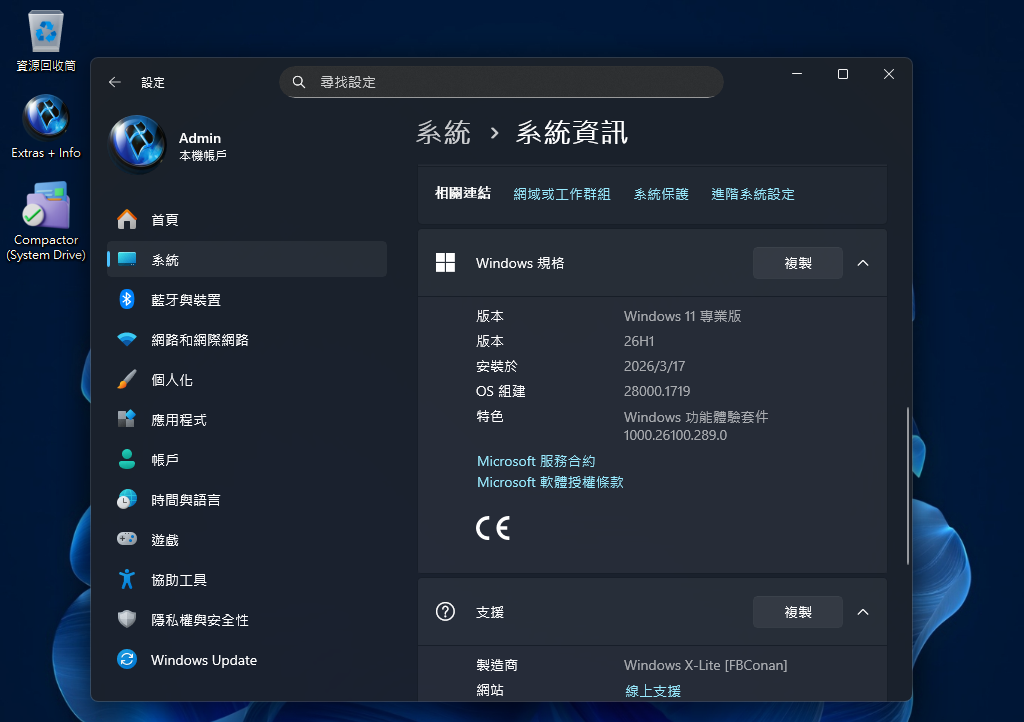Viewport: 1024px width, 722px height.
Task: Go to 個人化 settings
Action: tap(247, 379)
